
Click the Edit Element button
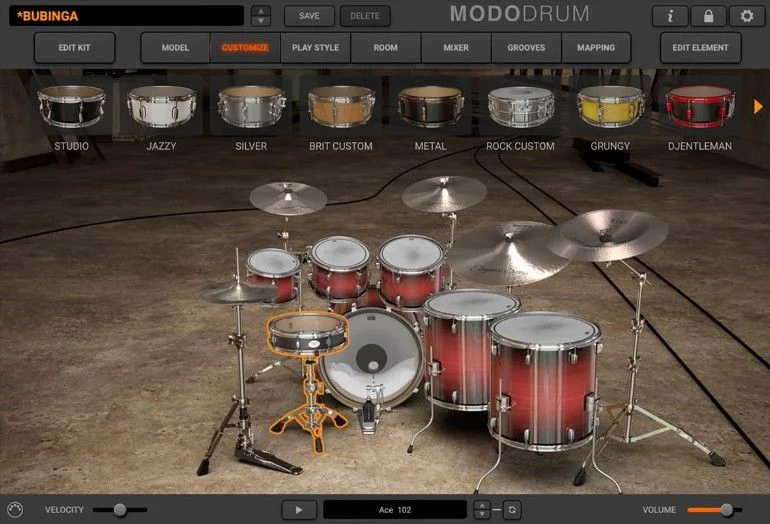700,48
